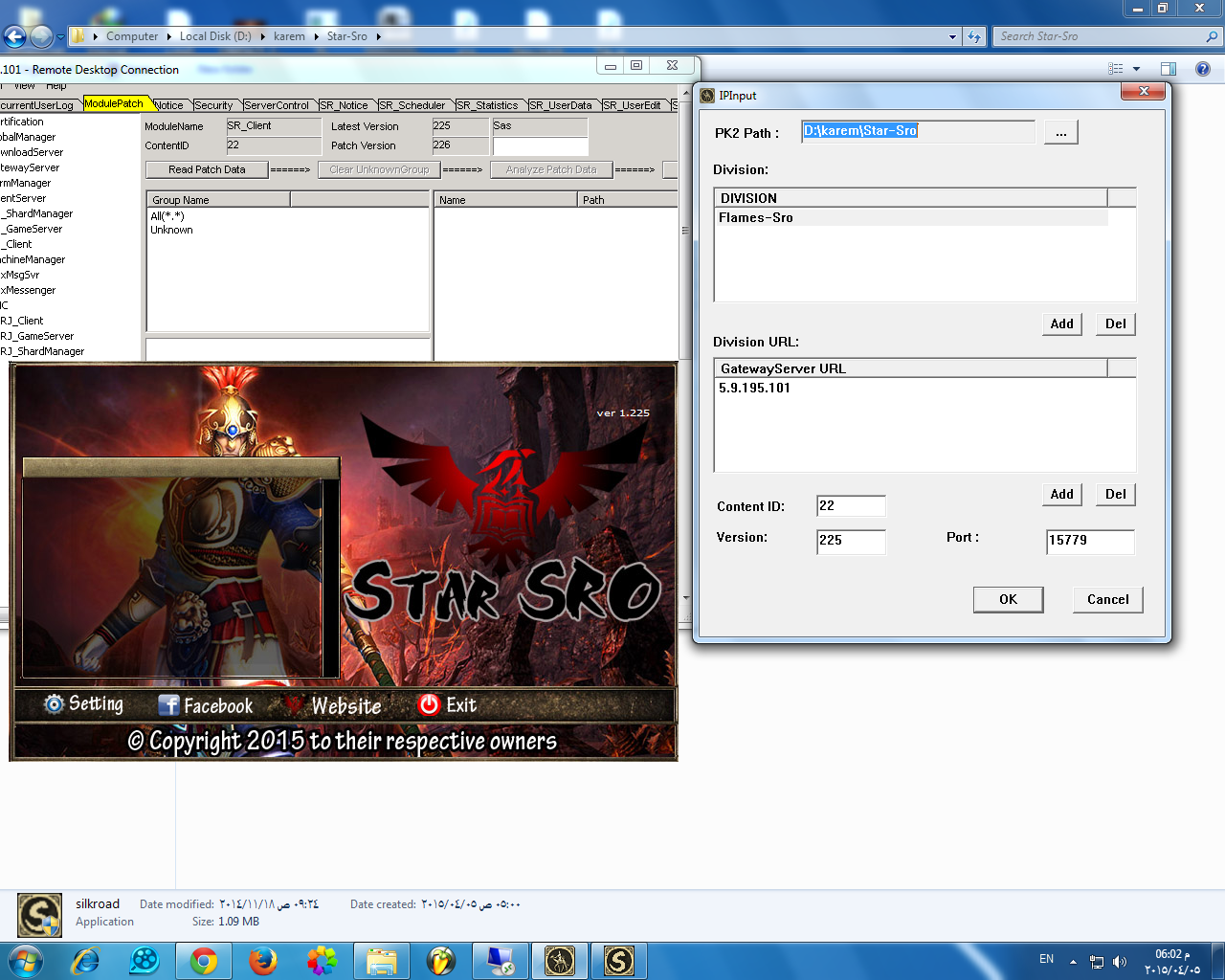Switch to the Security tab
The width and height of the screenshot is (1225, 980).
(213, 105)
